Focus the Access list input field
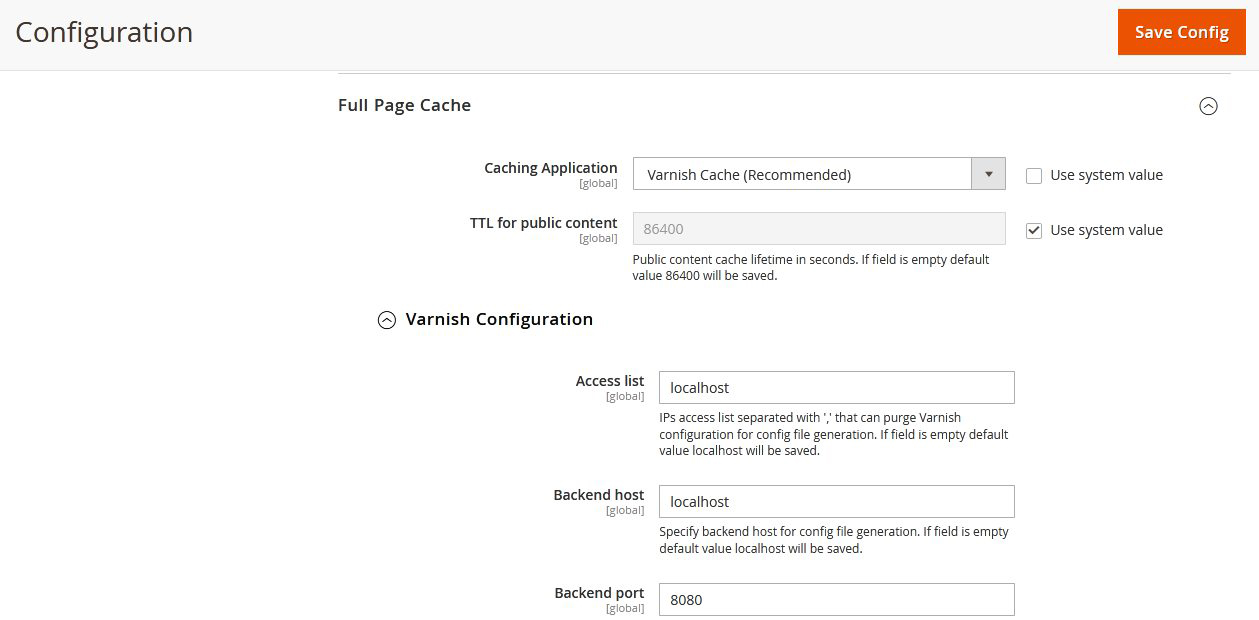 point(836,388)
